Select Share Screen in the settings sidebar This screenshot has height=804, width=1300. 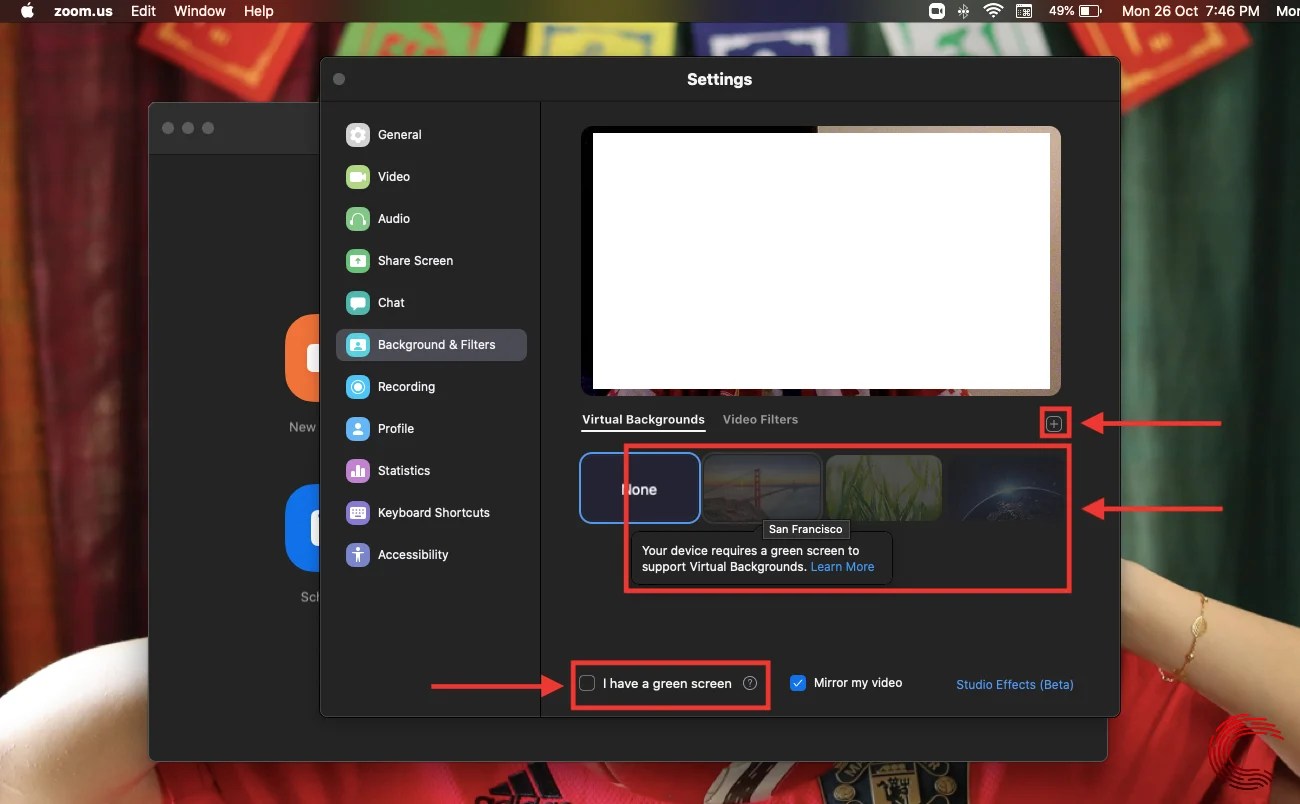[x=431, y=261]
